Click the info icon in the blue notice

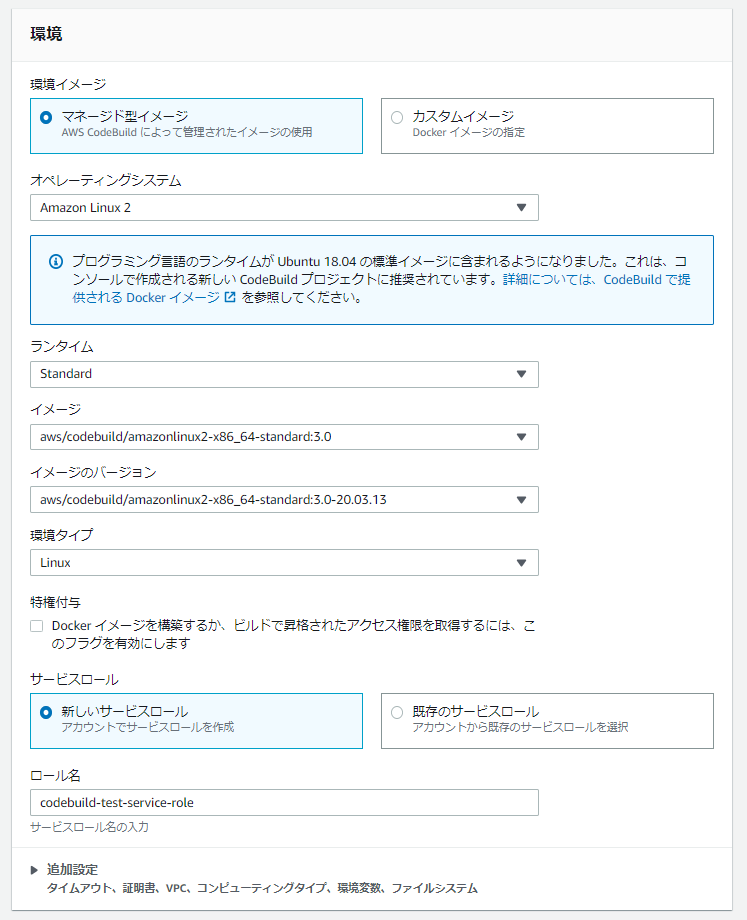point(56,262)
